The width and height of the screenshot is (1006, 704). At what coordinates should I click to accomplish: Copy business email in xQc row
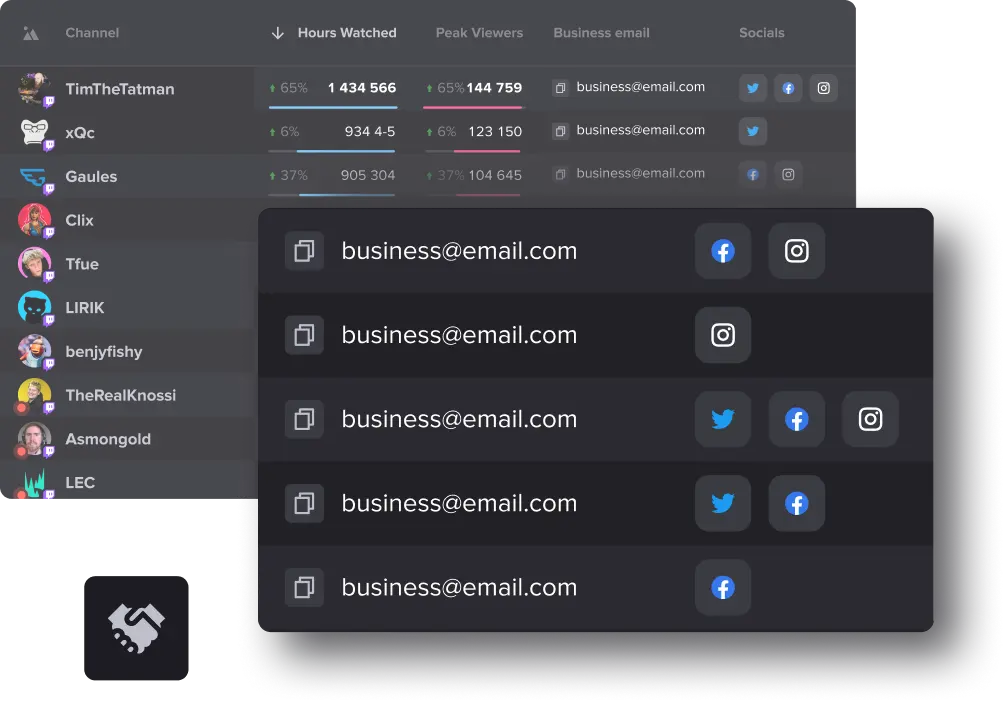[560, 131]
